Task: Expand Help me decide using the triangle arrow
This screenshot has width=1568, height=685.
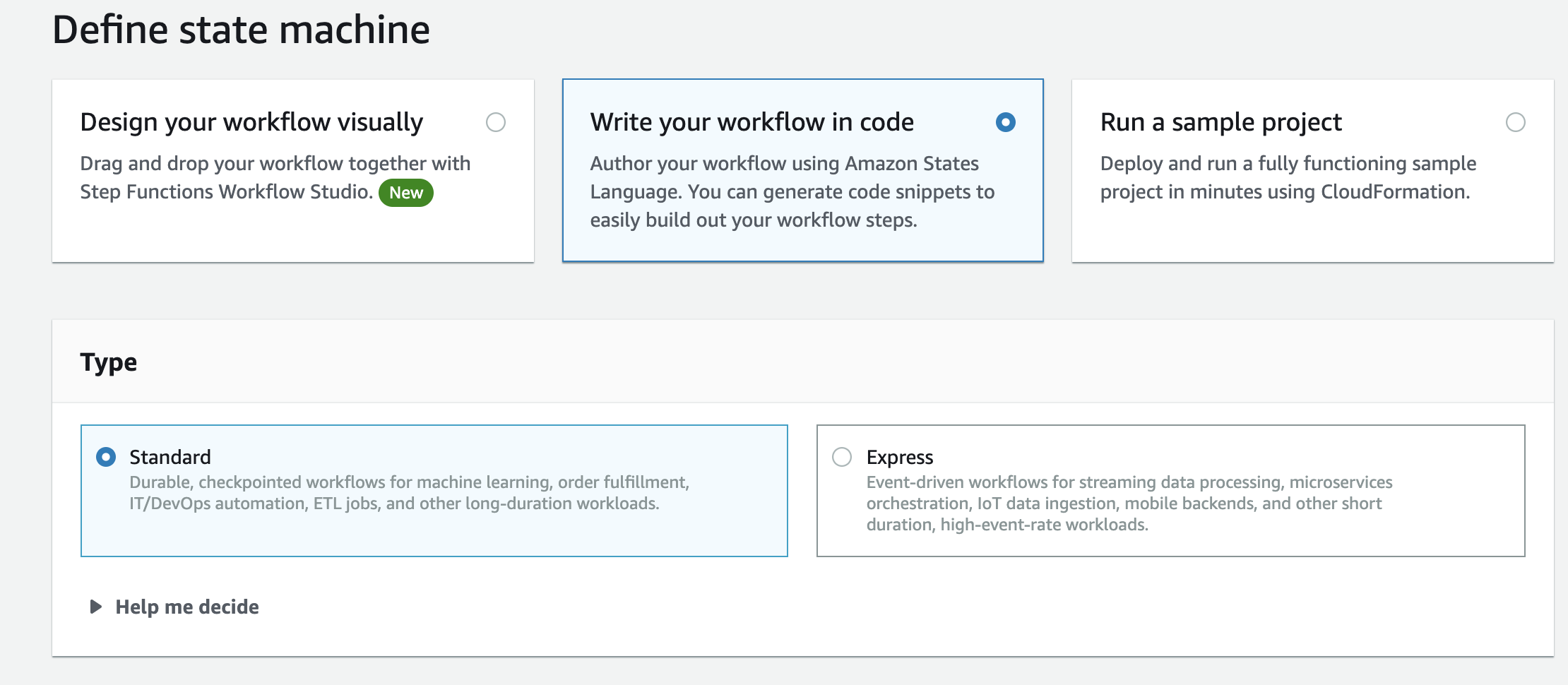Action: point(95,607)
